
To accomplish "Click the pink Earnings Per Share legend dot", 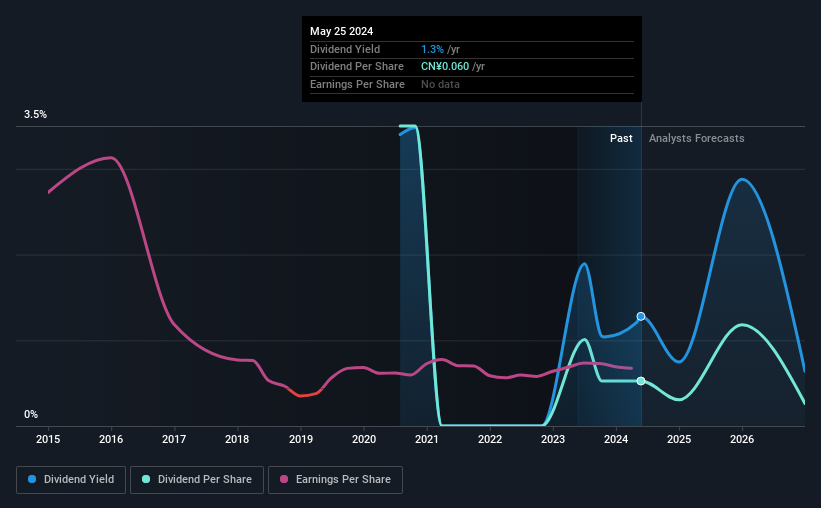I will pos(284,479).
